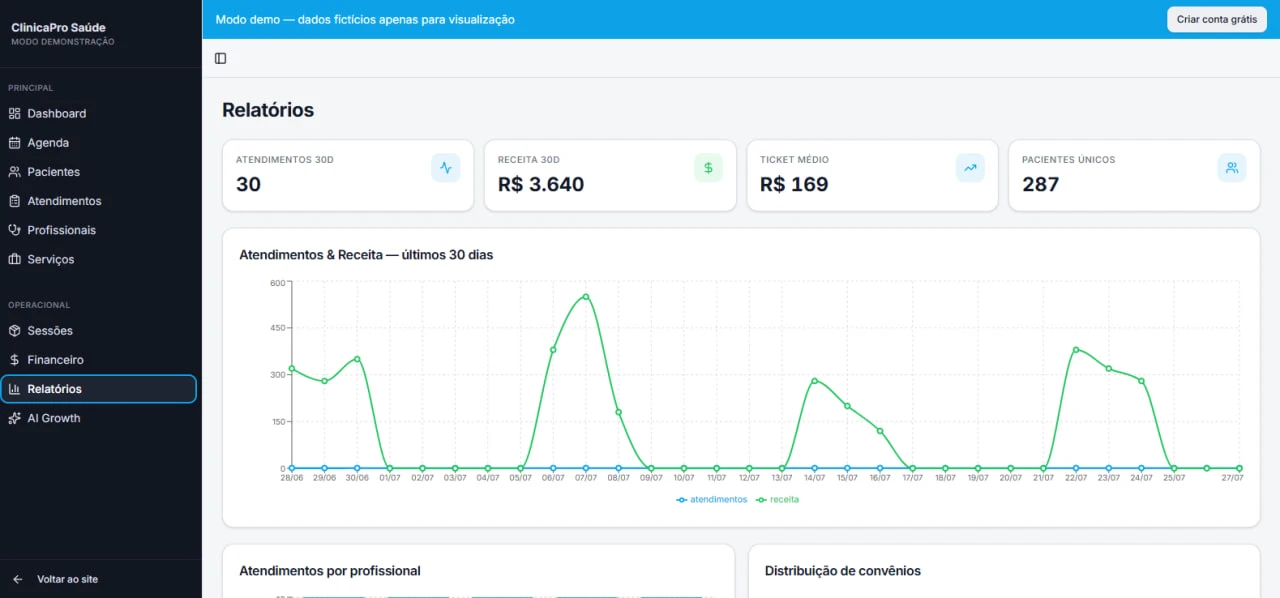Click the Receita 30D dollar icon

708,168
